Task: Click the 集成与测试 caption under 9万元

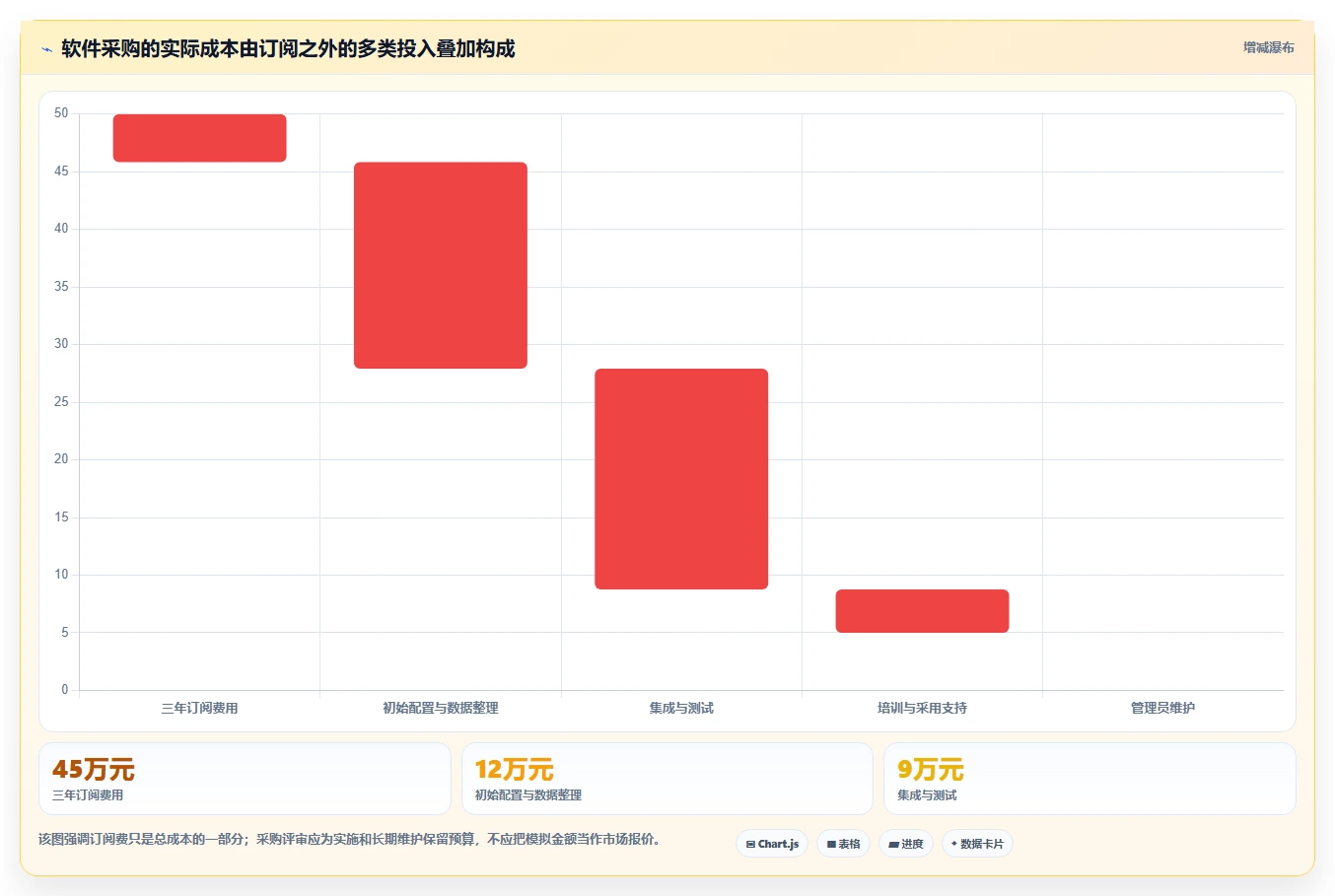Action: pos(927,795)
